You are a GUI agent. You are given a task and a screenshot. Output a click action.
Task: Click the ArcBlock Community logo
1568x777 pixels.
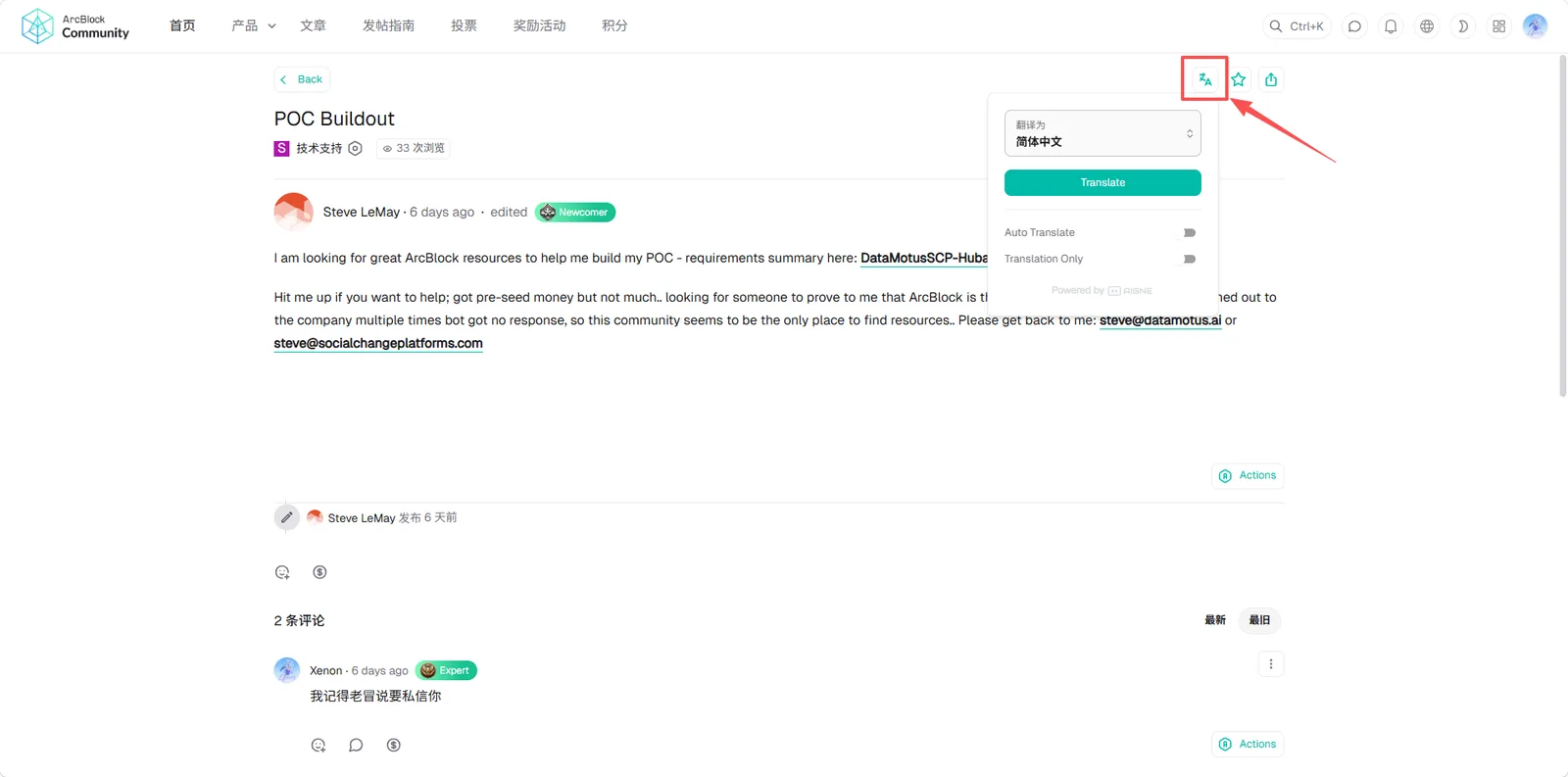coord(75,26)
